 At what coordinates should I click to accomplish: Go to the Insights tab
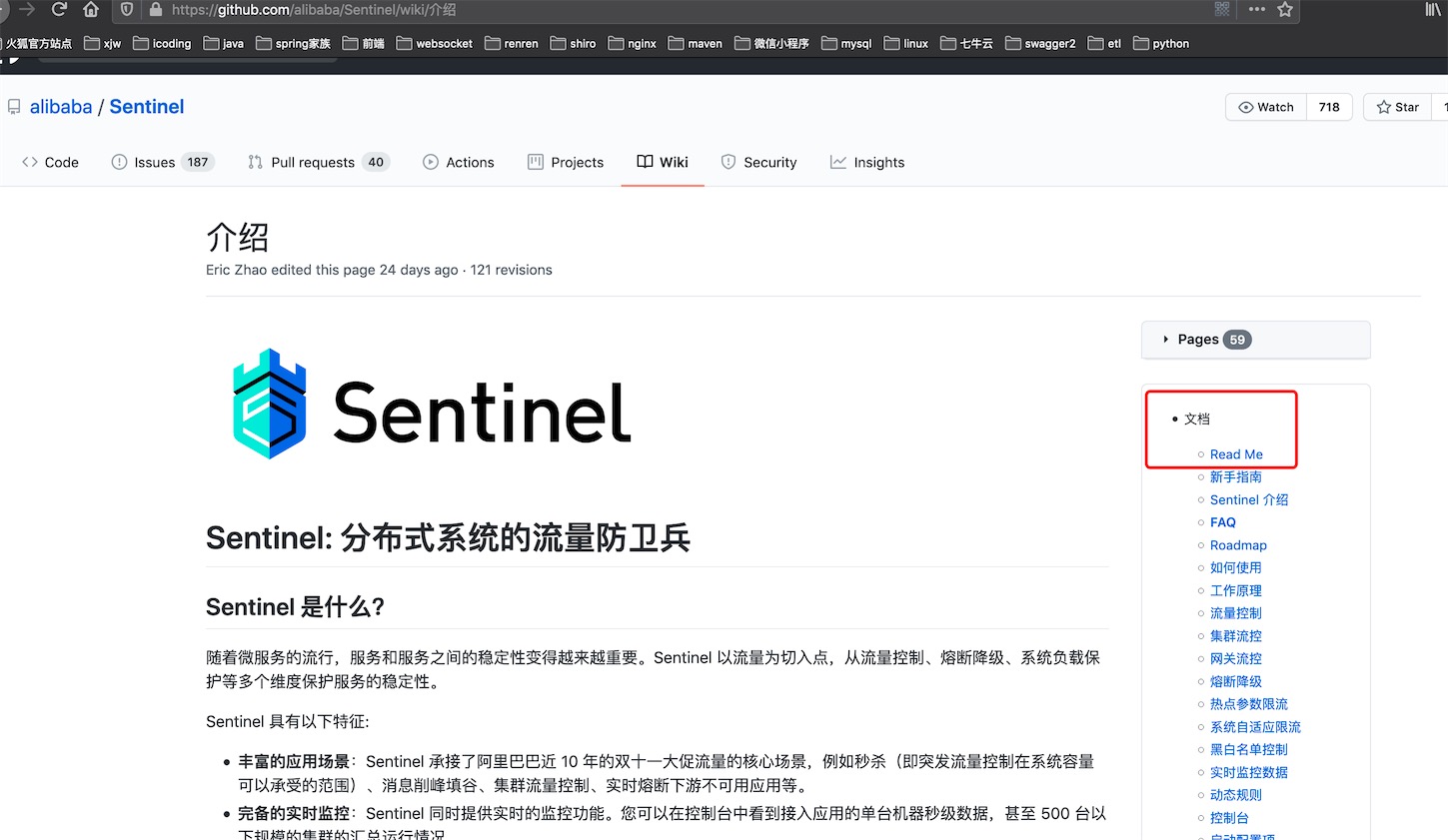867,163
